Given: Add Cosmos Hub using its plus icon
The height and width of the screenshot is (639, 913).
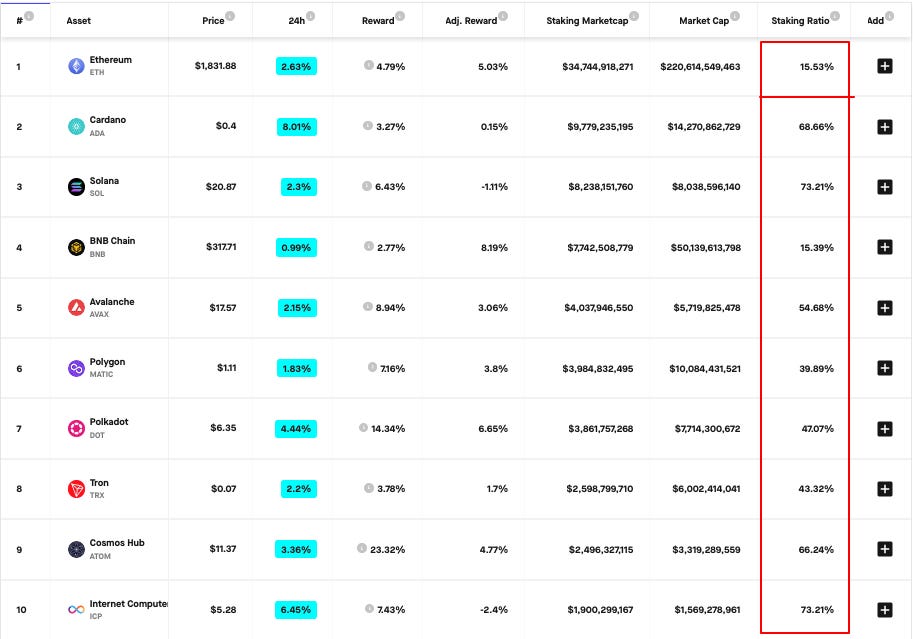Looking at the screenshot, I should (x=884, y=549).
